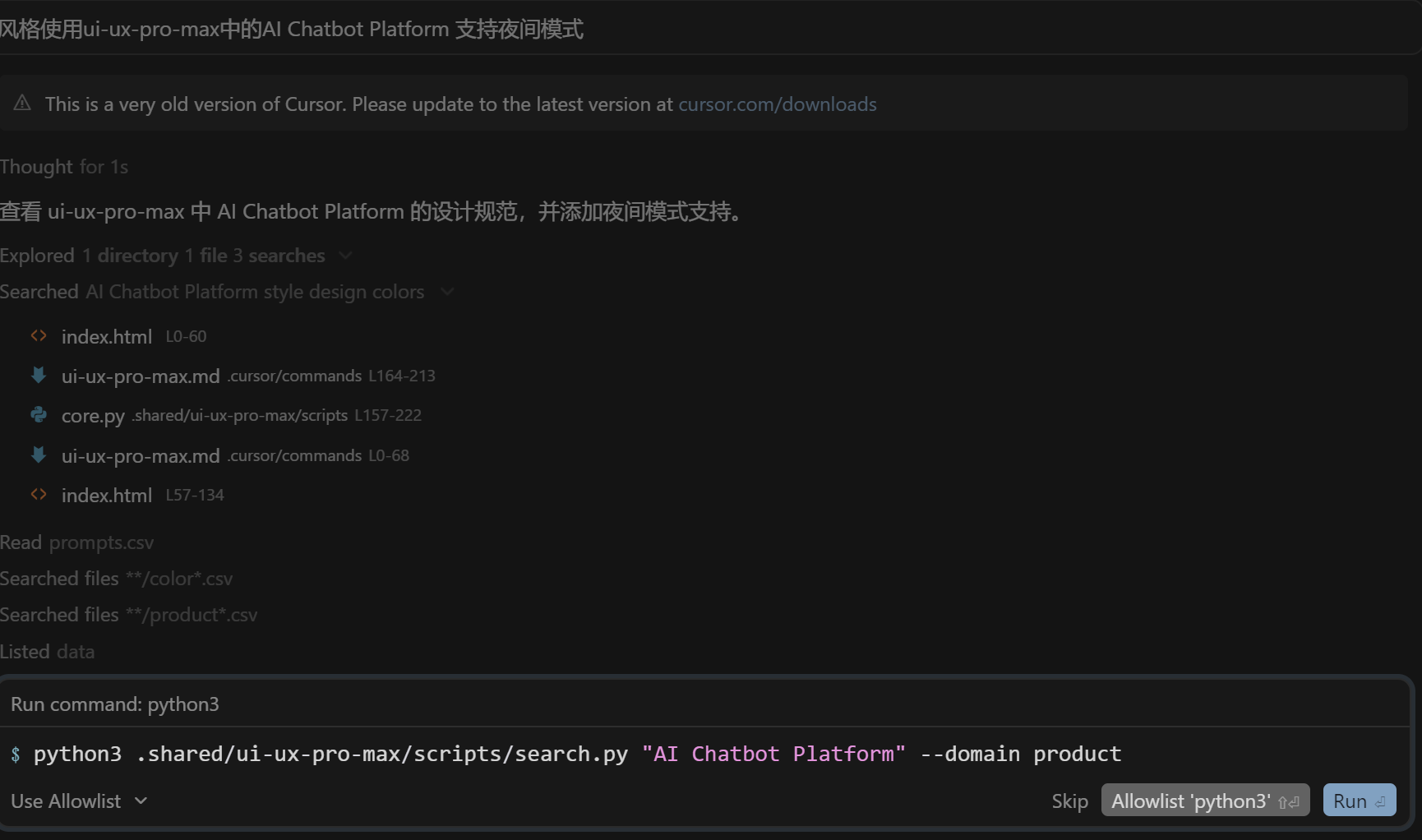Click inside the python3 command text area
Image resolution: width=1422 pixels, height=840 pixels.
[575, 753]
